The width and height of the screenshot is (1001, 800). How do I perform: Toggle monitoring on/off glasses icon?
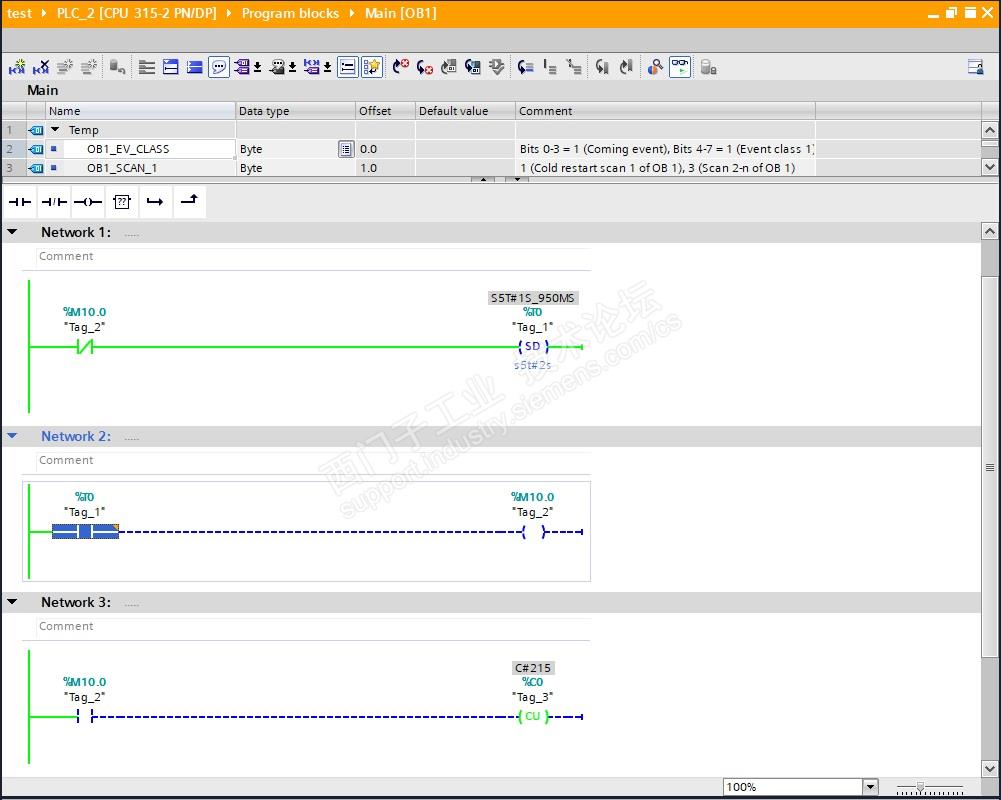(x=679, y=67)
